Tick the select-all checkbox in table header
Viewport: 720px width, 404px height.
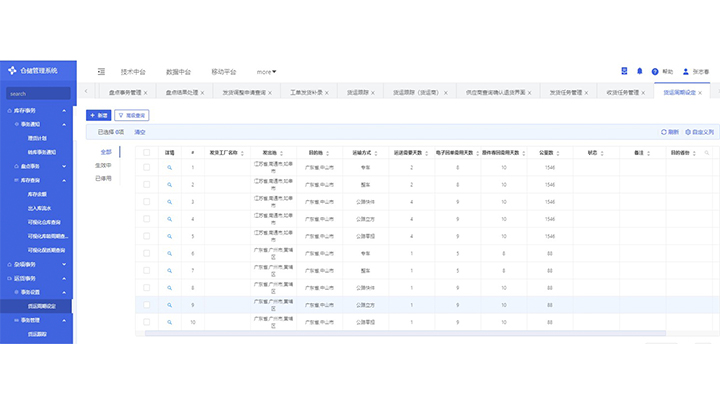pos(146,153)
